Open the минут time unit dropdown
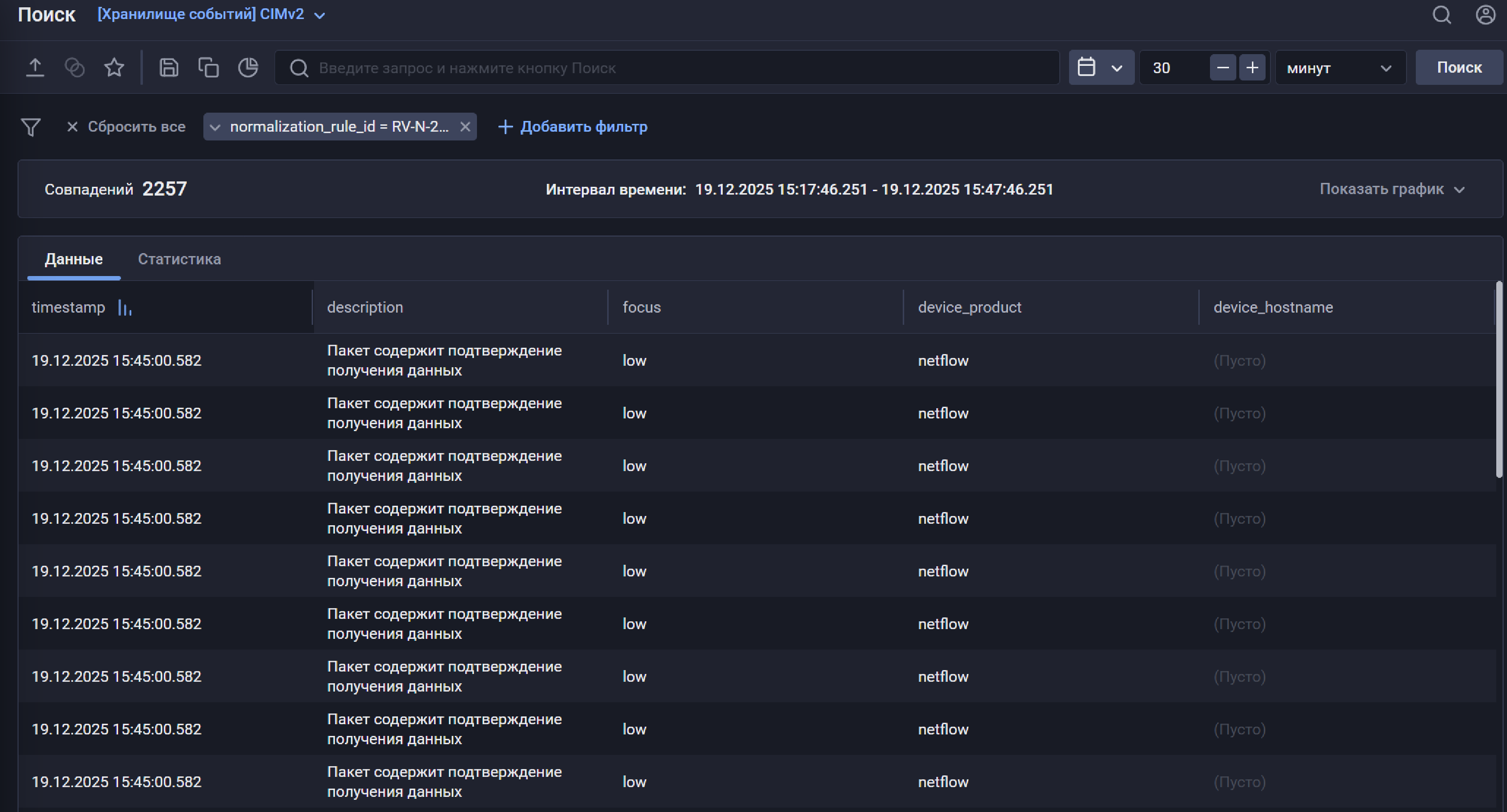1507x812 pixels. pos(1340,67)
